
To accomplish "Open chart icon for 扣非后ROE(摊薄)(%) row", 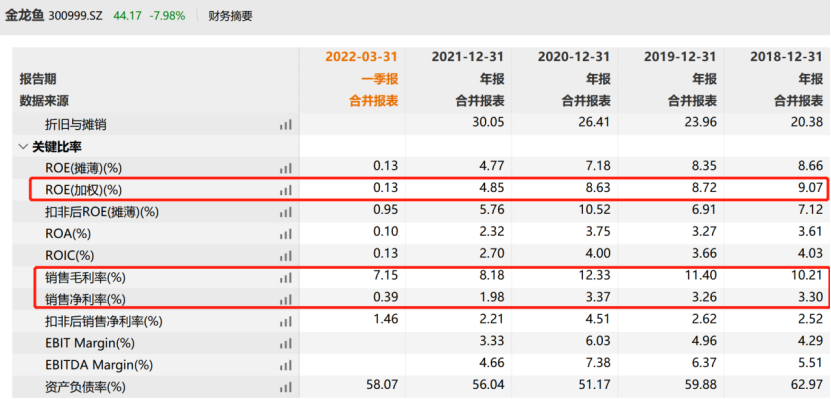I will (x=286, y=212).
